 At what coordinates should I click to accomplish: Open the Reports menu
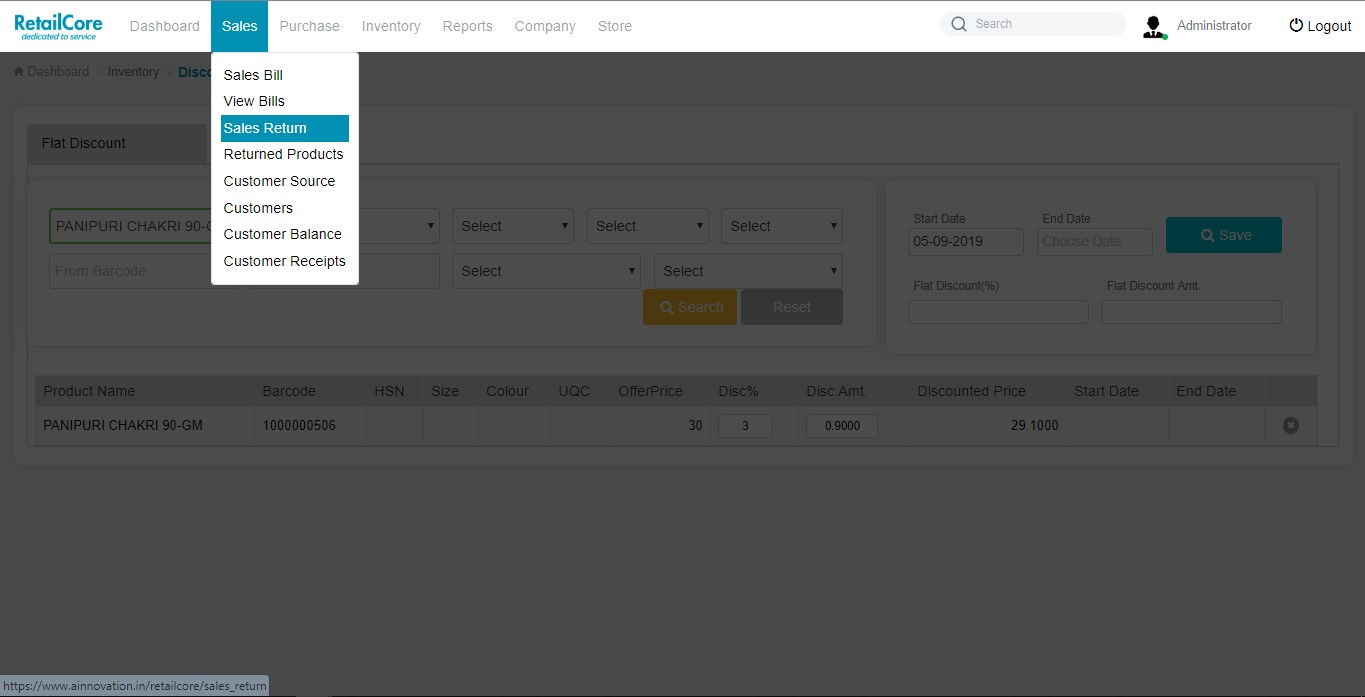pyautogui.click(x=468, y=26)
